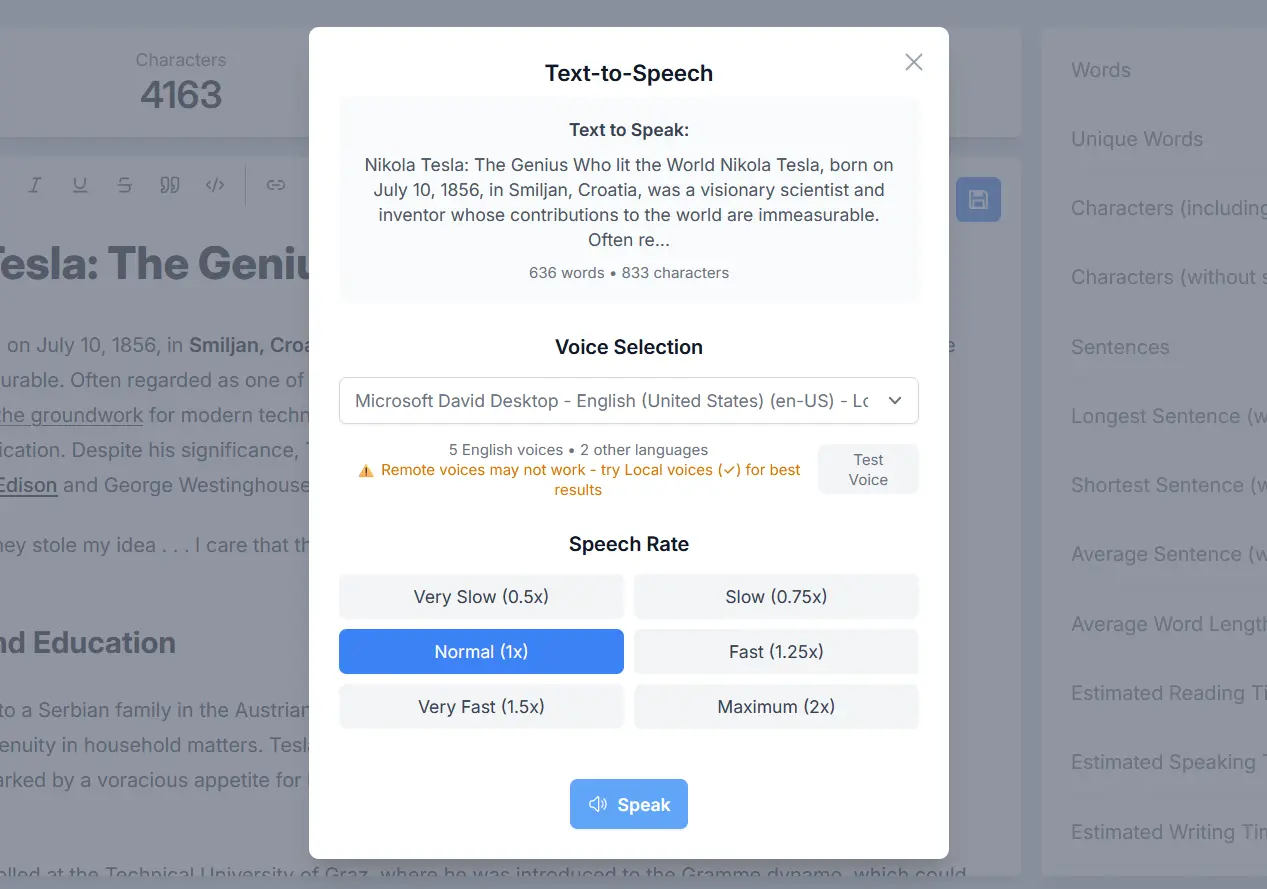
Task: Choose the Maximum (2x) speech rate
Action: pyautogui.click(x=776, y=706)
